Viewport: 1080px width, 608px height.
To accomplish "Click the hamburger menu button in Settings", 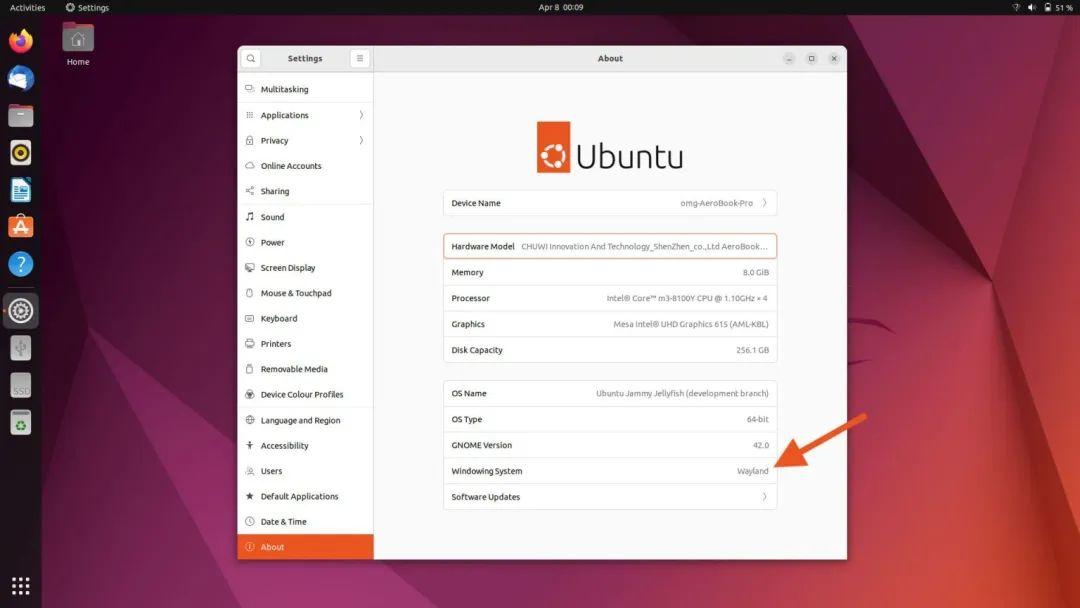I will 359,58.
